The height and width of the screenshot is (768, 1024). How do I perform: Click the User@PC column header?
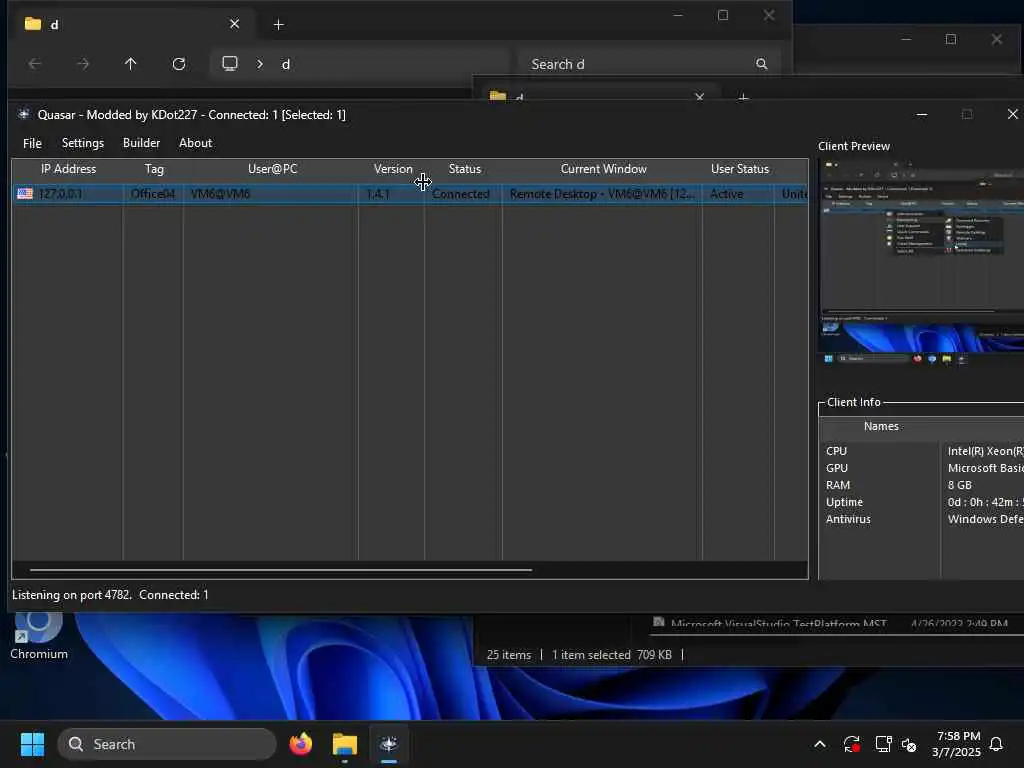coord(272,169)
